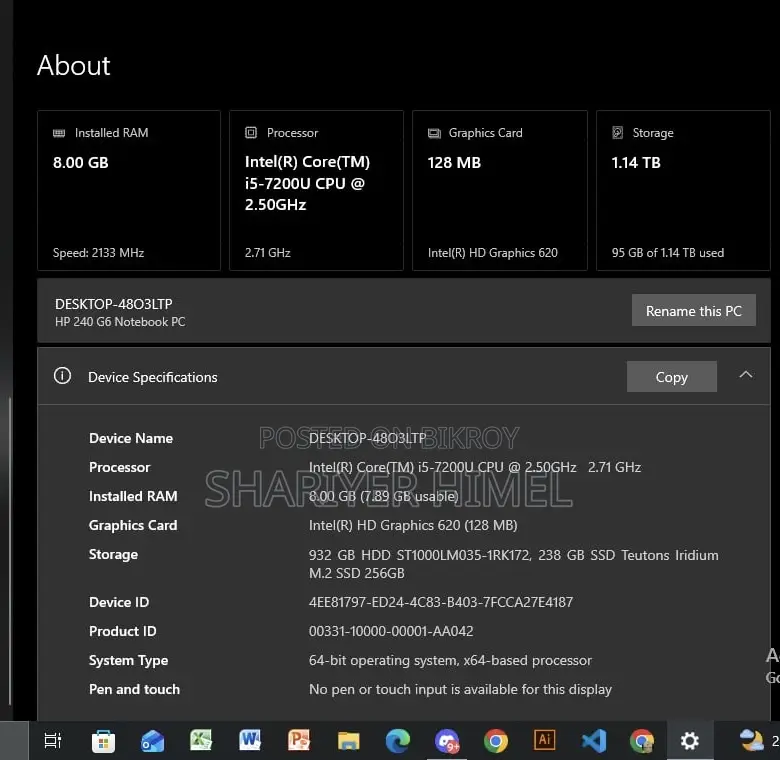Viewport: 780px width, 760px height.
Task: Launch PowerPoint from the taskbar
Action: point(299,740)
